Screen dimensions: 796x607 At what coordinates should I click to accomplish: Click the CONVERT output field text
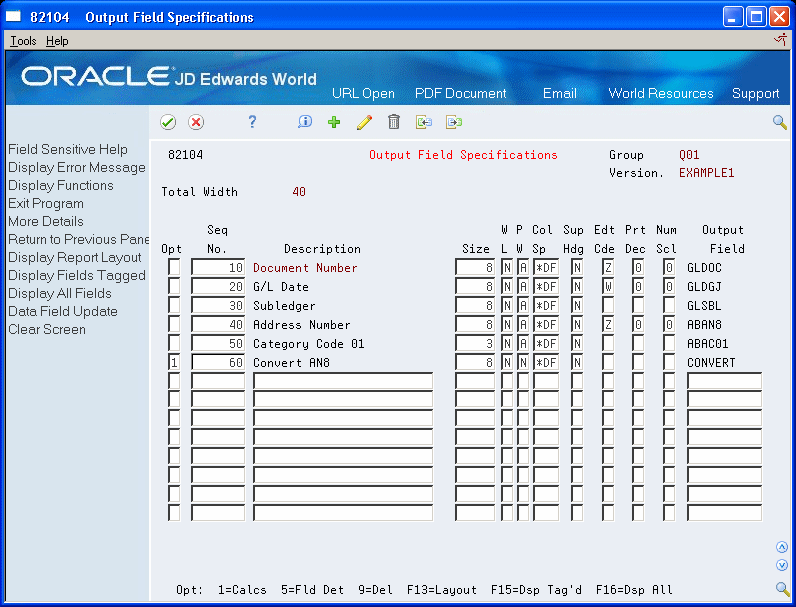point(711,363)
